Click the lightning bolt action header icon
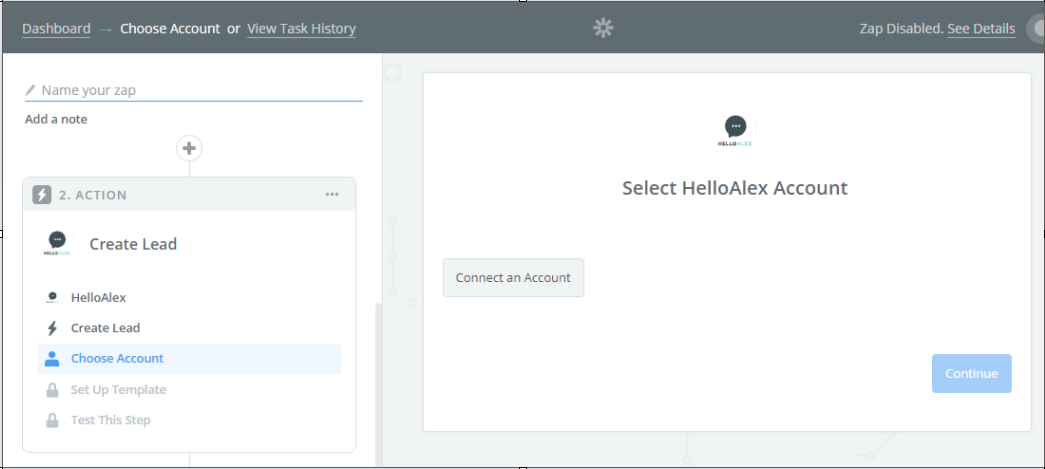The height and width of the screenshot is (469, 1045). [x=42, y=195]
